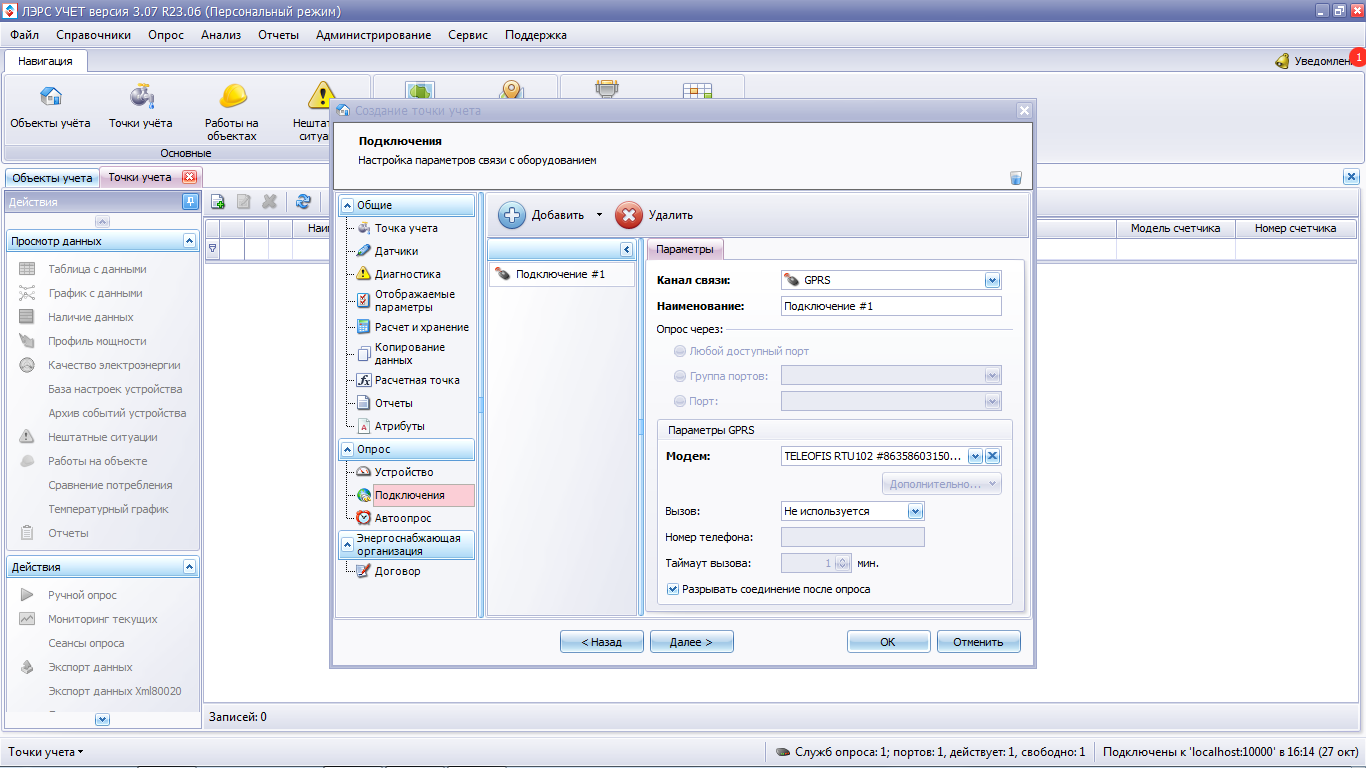1366x768 pixels.
Task: Click Модель счетчика column header
Action: tap(1175, 228)
